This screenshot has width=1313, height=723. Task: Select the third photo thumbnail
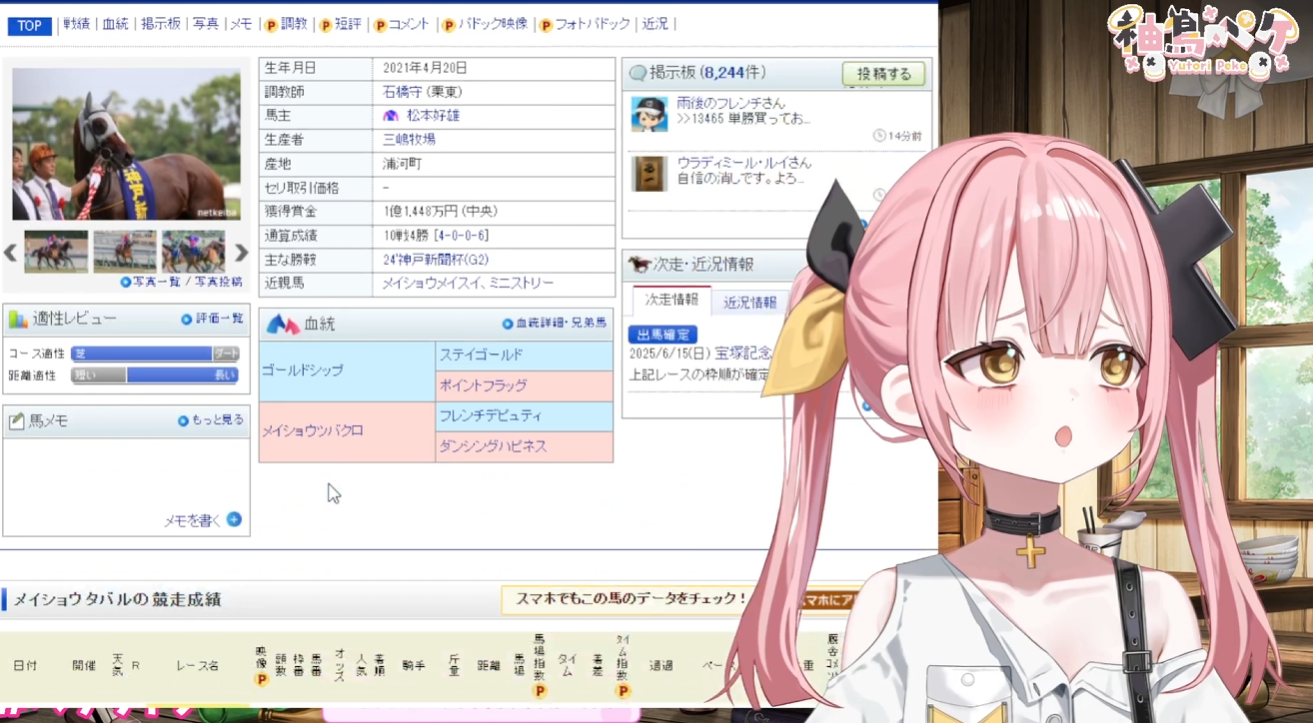193,252
